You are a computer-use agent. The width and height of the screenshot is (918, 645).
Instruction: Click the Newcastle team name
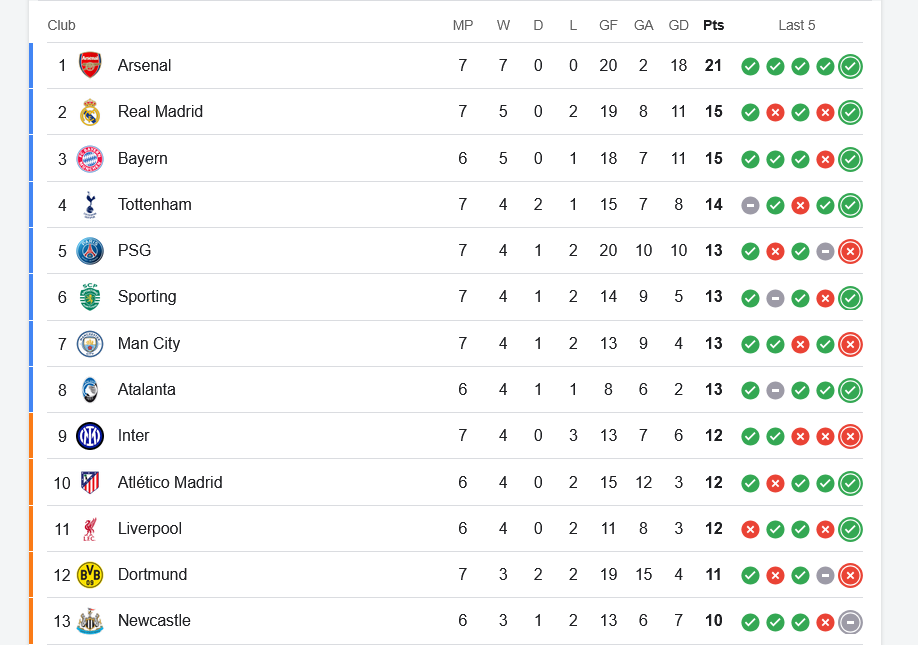[x=154, y=621]
